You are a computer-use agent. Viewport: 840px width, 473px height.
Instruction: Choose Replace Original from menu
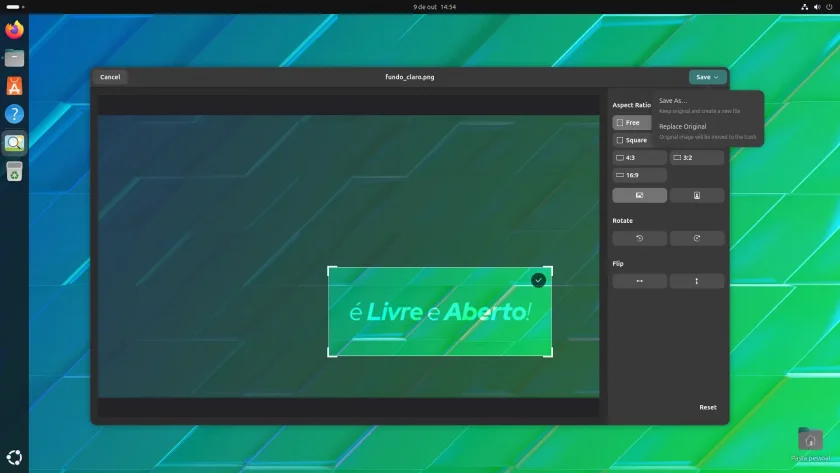pos(708,131)
